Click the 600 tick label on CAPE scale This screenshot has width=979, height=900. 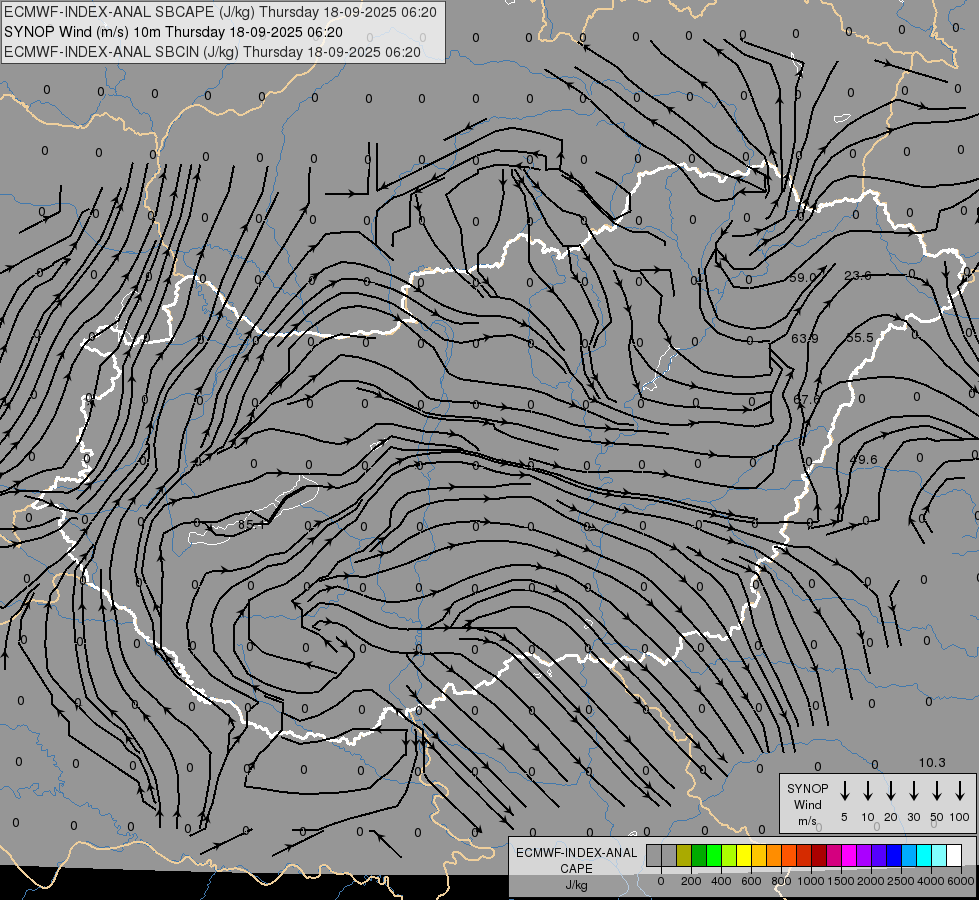(751, 881)
